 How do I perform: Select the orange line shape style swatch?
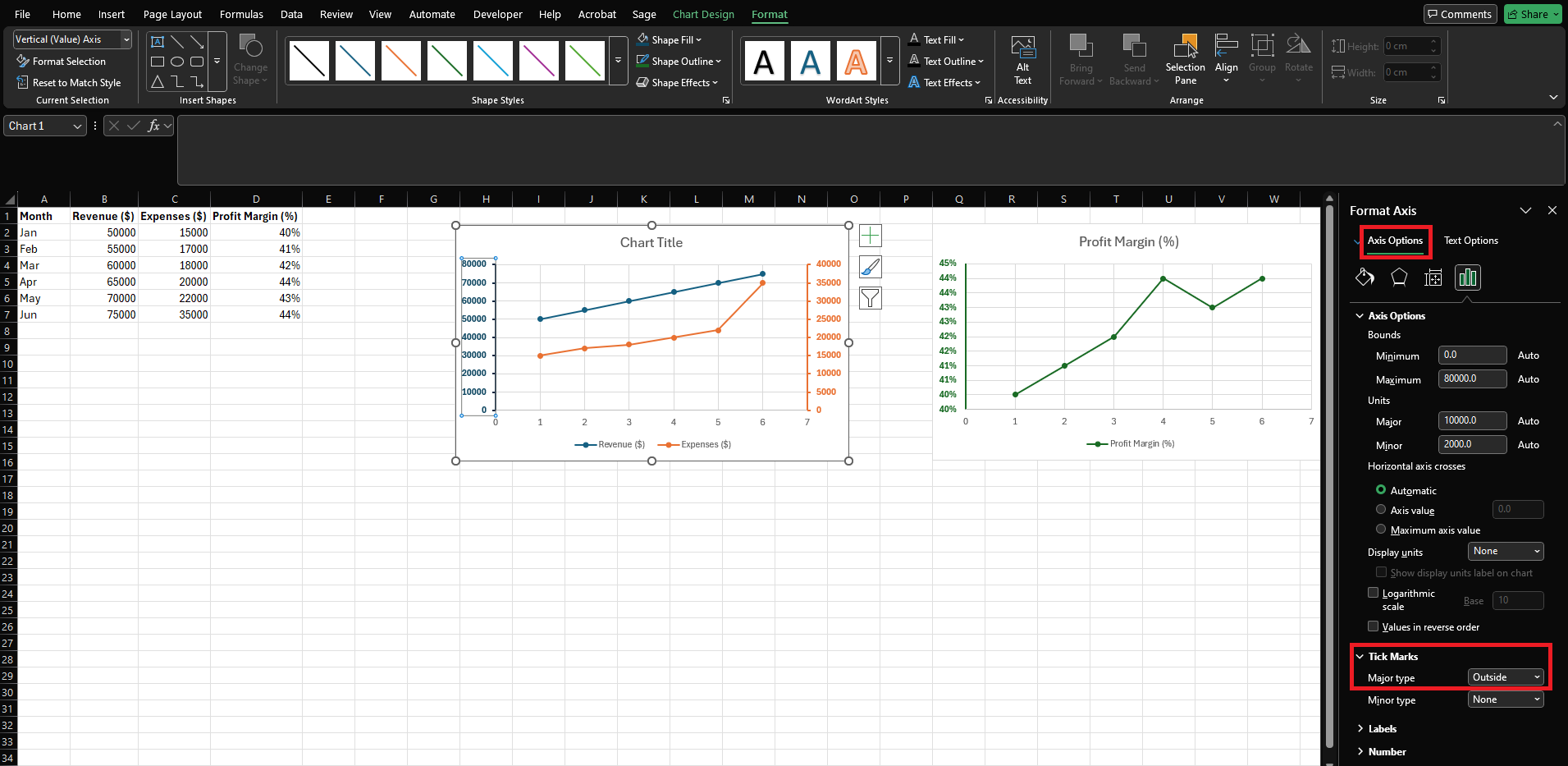pos(400,60)
